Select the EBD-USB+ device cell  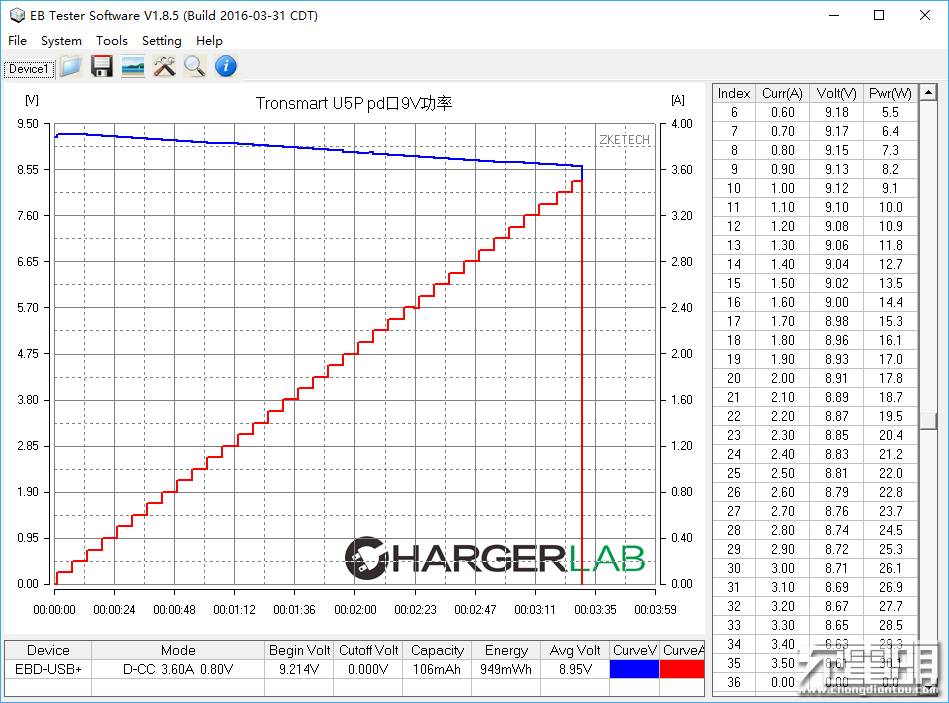click(48, 669)
